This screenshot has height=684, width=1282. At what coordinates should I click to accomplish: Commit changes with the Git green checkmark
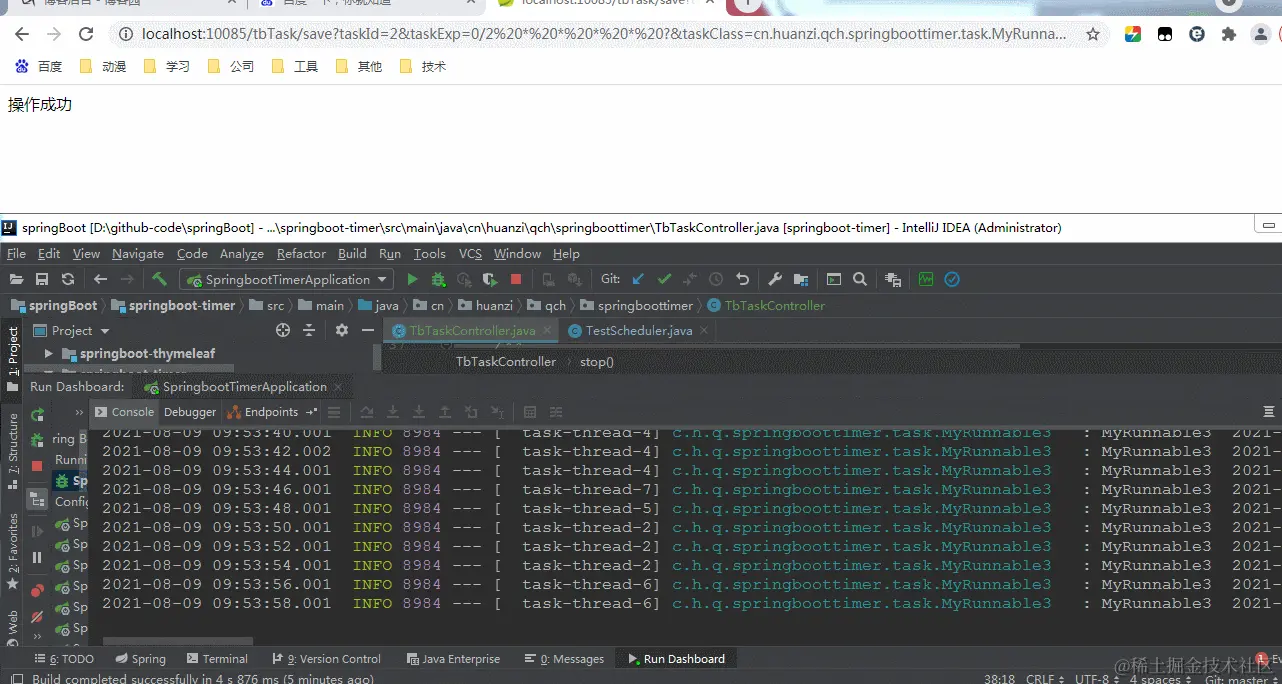point(664,280)
